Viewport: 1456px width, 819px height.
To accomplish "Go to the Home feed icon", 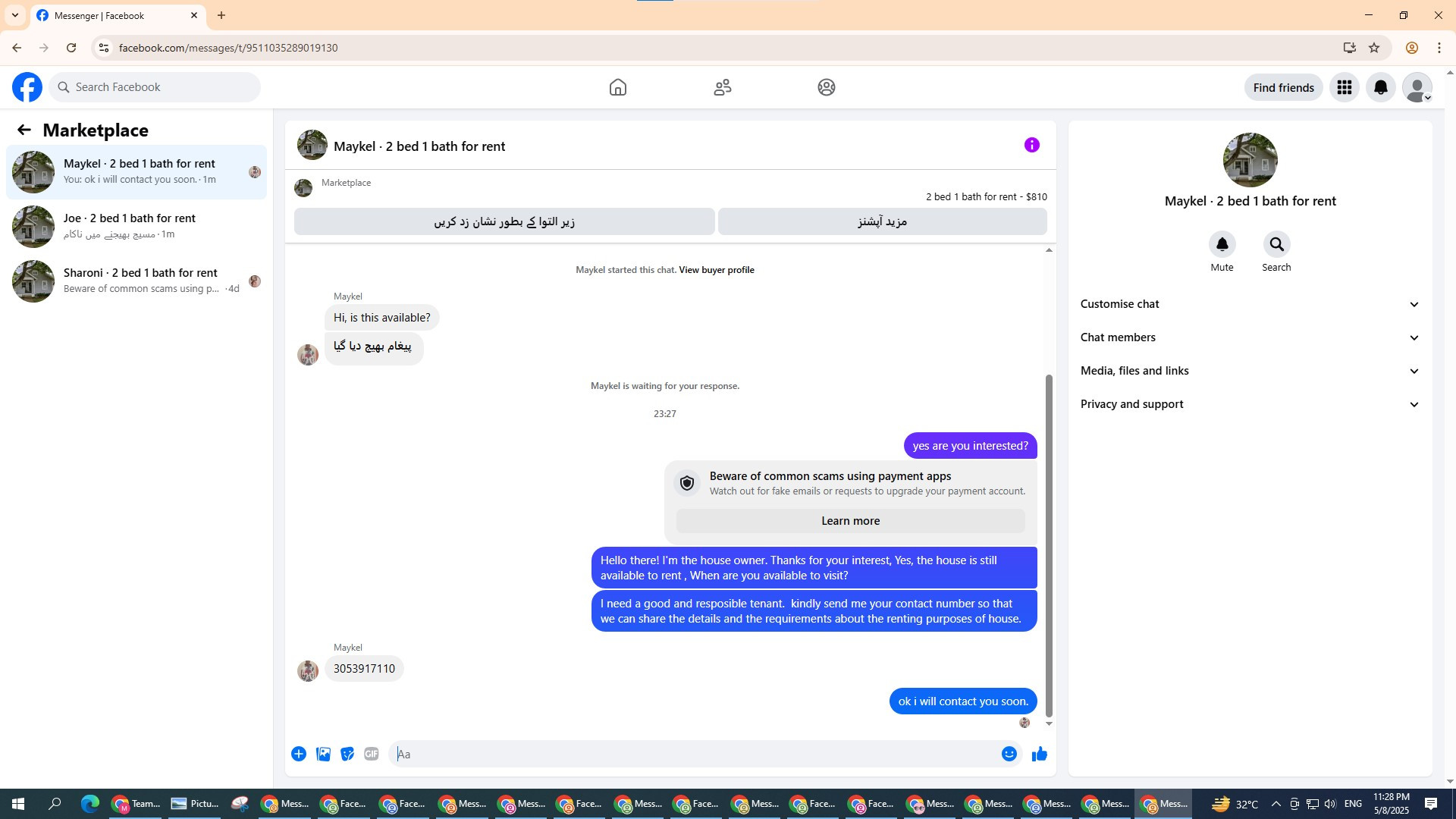I will pyautogui.click(x=618, y=87).
